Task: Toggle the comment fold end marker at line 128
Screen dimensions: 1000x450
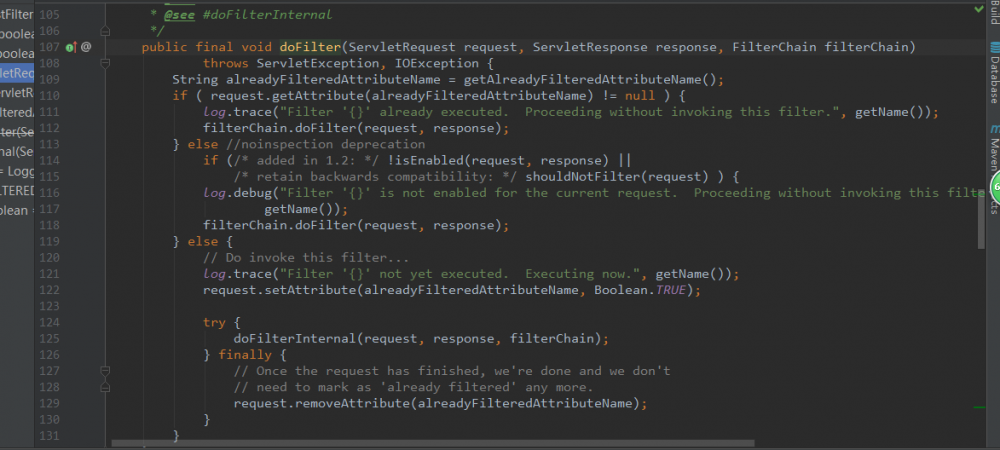Action: pos(105,387)
